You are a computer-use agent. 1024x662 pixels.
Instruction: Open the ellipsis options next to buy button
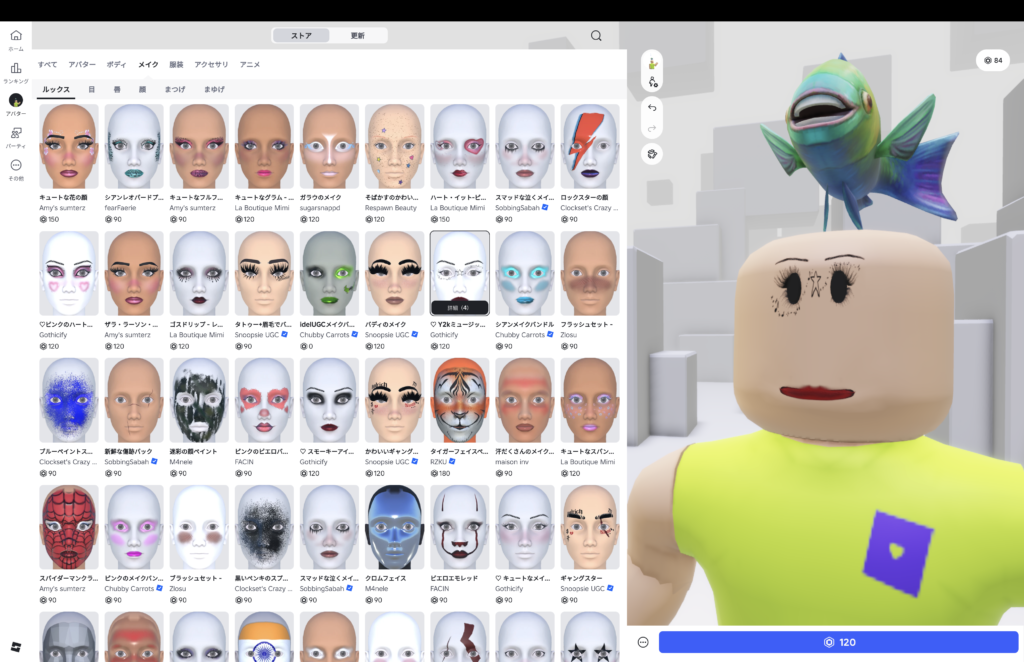click(643, 642)
